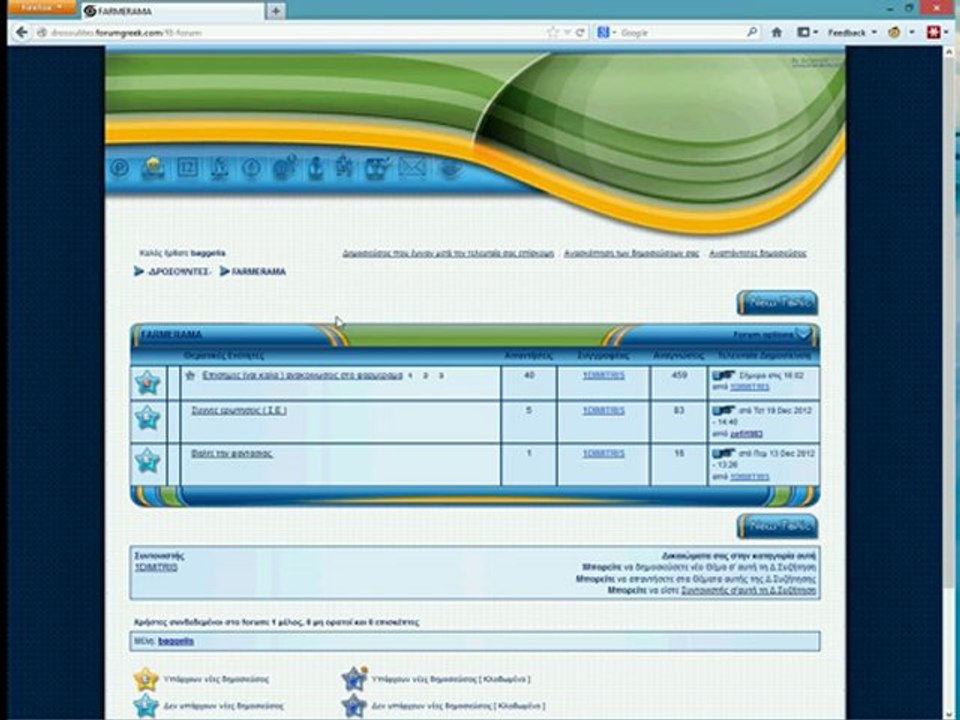Open the portal "P" icon in forum navigation

(120, 167)
